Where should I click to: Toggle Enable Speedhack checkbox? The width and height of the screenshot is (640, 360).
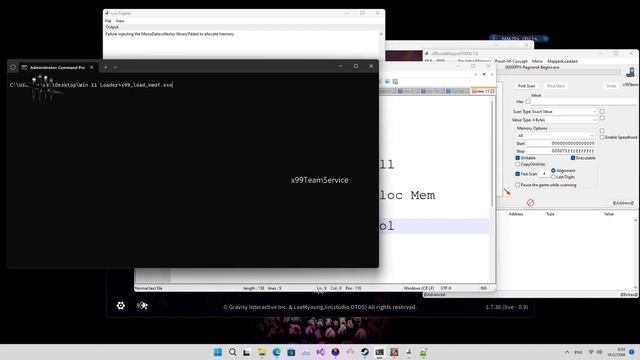tap(602, 138)
